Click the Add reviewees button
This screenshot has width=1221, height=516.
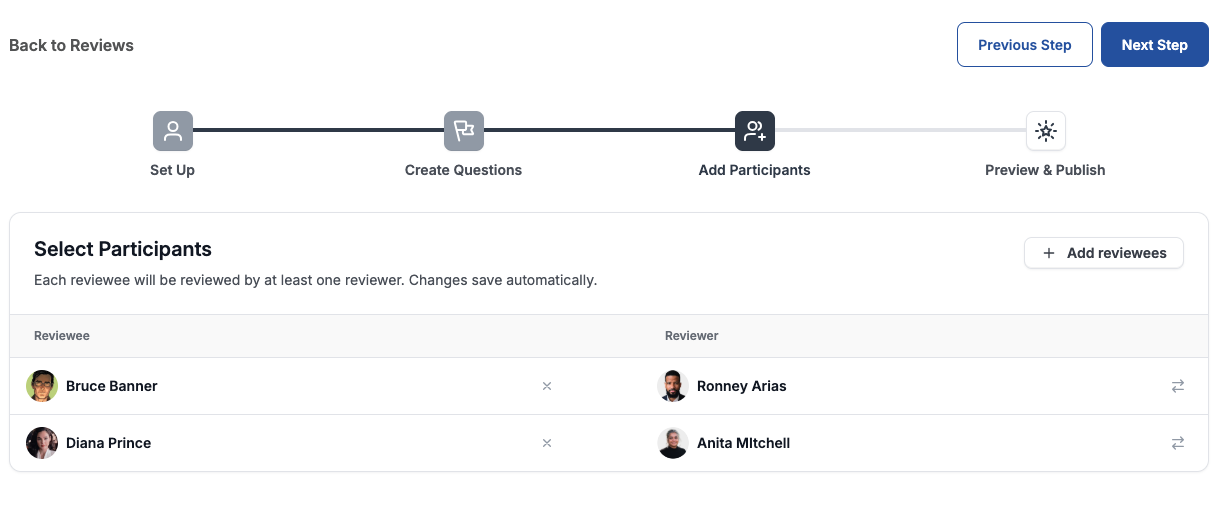coord(1104,253)
